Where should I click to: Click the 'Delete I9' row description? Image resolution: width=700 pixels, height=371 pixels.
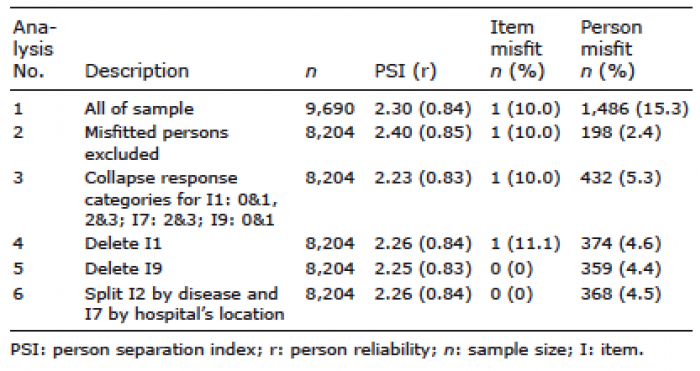point(123,269)
